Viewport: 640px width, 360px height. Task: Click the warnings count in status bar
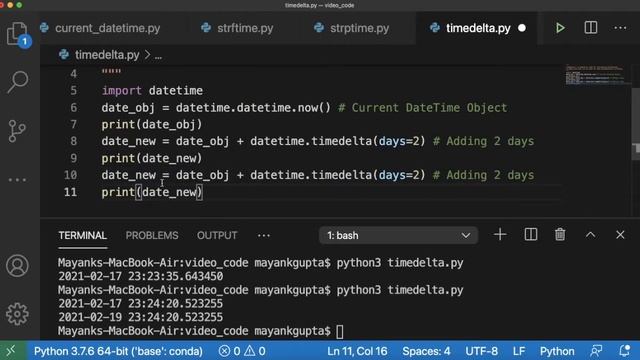click(x=256, y=351)
